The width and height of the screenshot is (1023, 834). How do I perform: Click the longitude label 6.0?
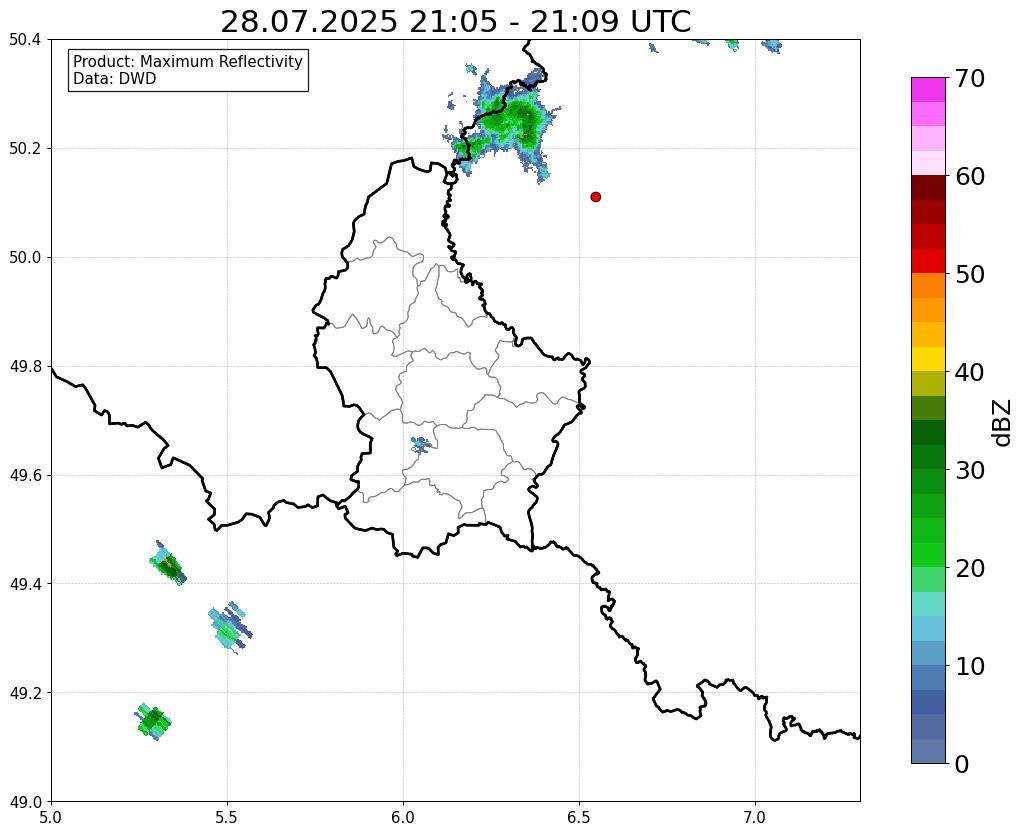[x=403, y=817]
